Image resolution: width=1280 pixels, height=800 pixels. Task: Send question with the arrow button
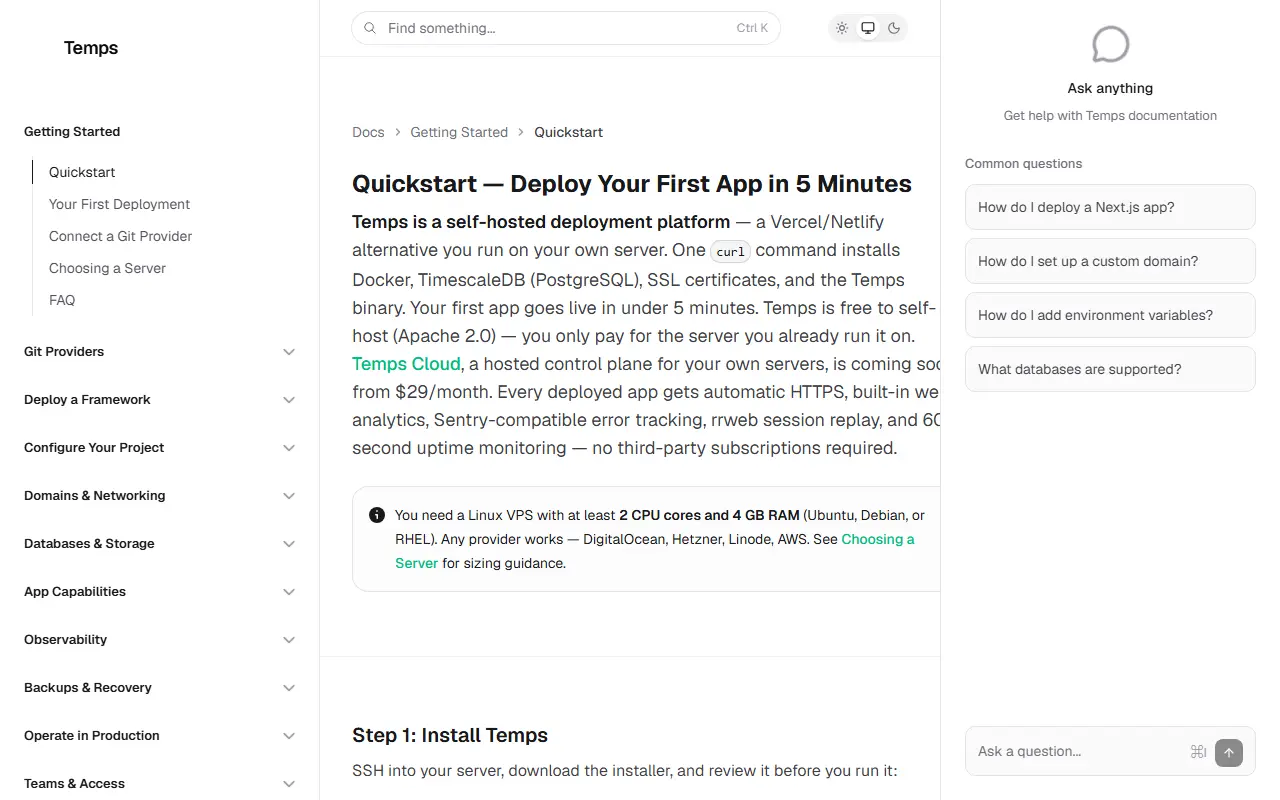[x=1228, y=752]
